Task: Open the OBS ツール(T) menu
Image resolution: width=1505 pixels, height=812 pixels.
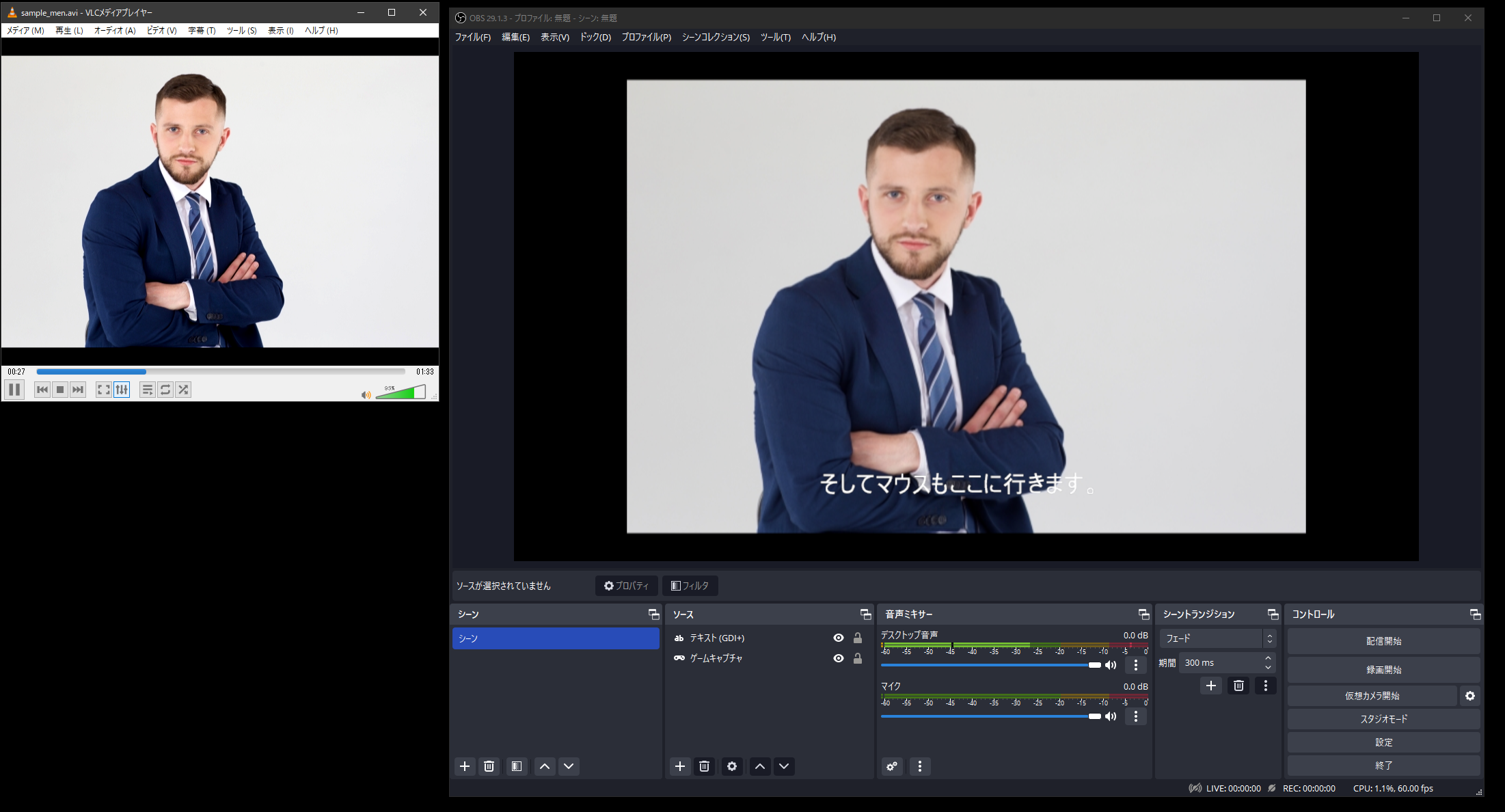Action: click(775, 37)
